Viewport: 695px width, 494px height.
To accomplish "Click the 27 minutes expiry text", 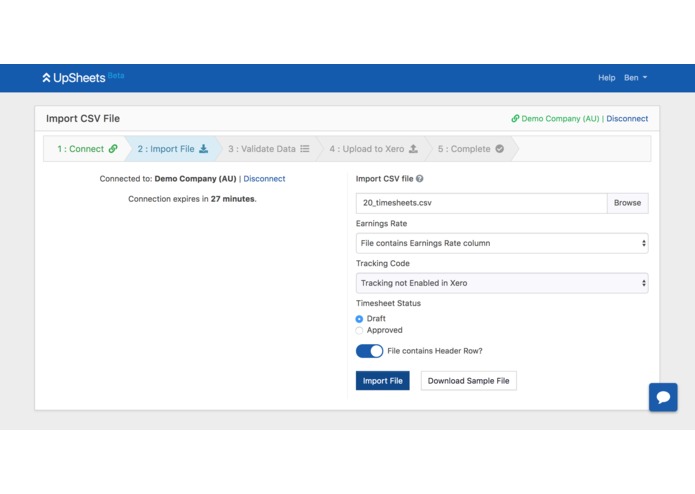I will point(233,199).
